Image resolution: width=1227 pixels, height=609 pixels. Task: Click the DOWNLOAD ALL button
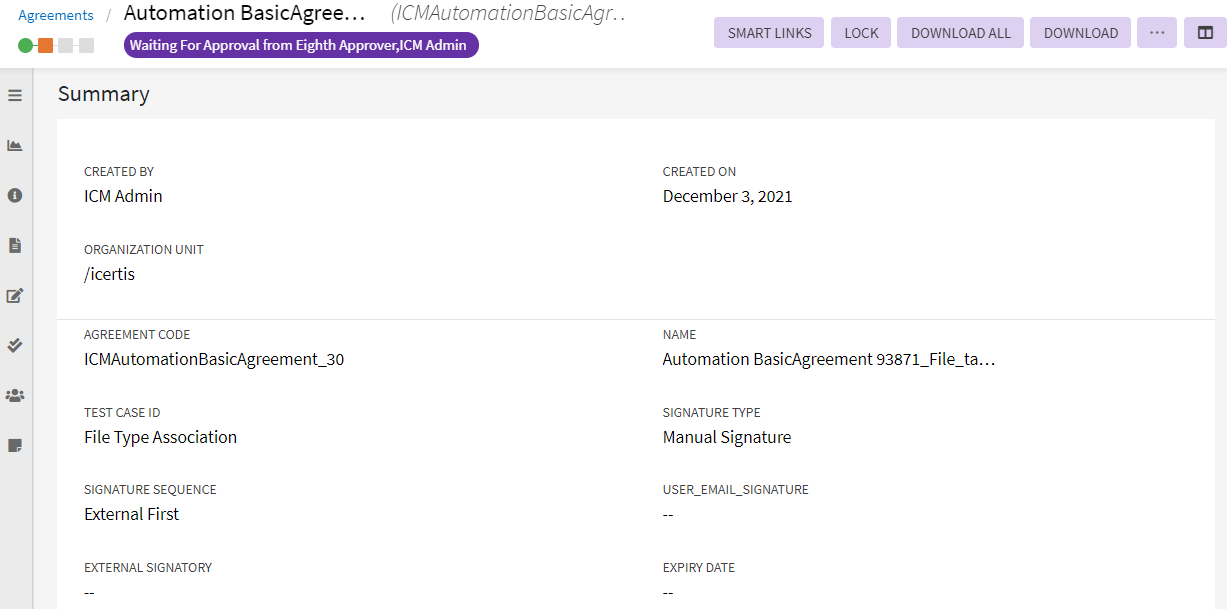960,33
